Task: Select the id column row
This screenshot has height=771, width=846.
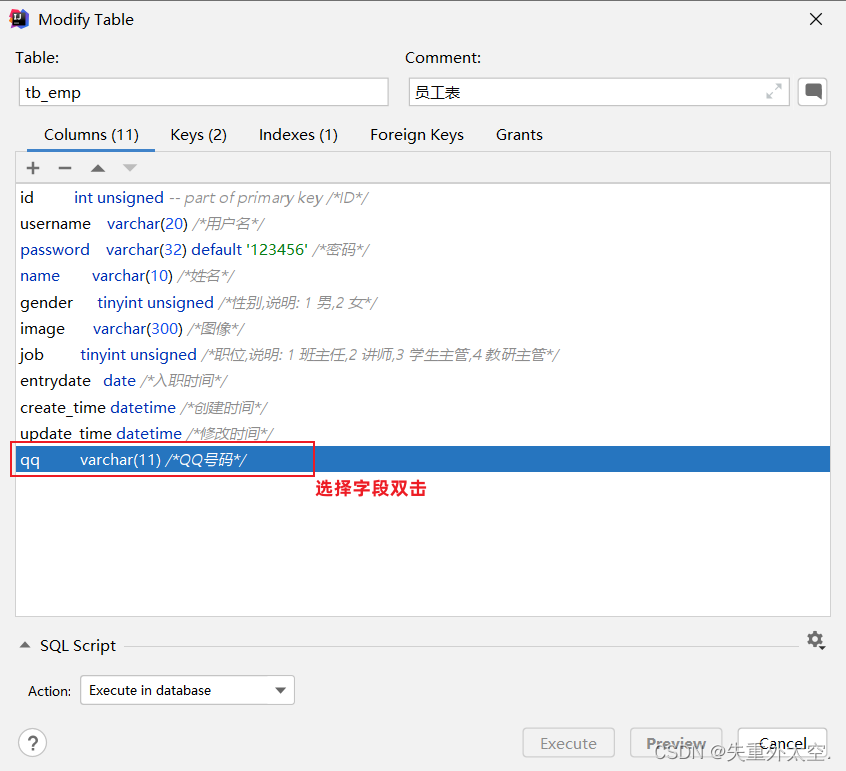Action: (x=422, y=197)
